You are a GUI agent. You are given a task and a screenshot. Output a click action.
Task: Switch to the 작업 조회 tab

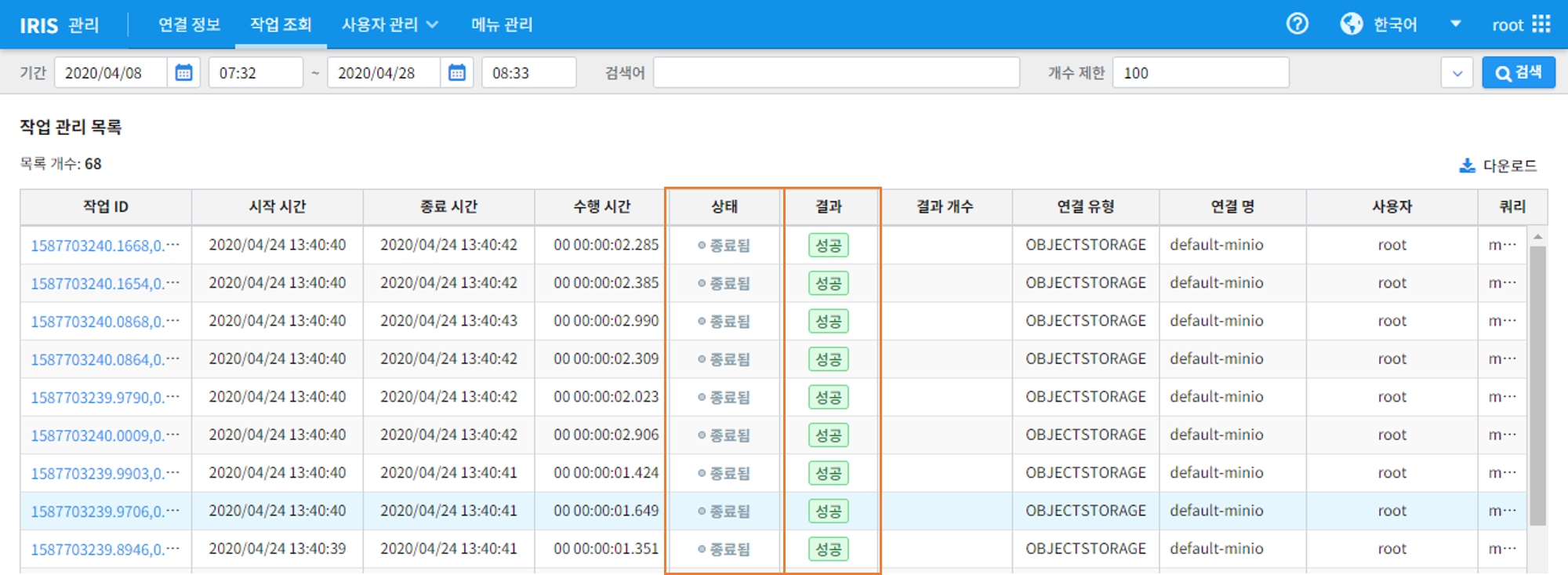281,24
